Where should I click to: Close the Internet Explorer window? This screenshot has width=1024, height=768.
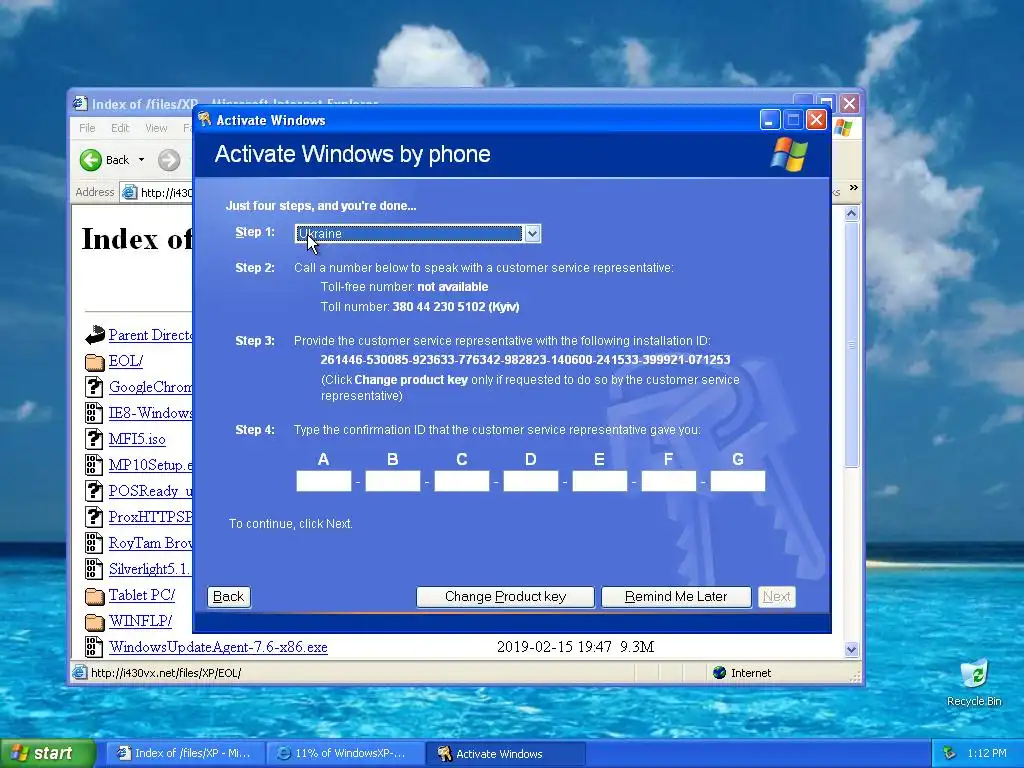[849, 104]
